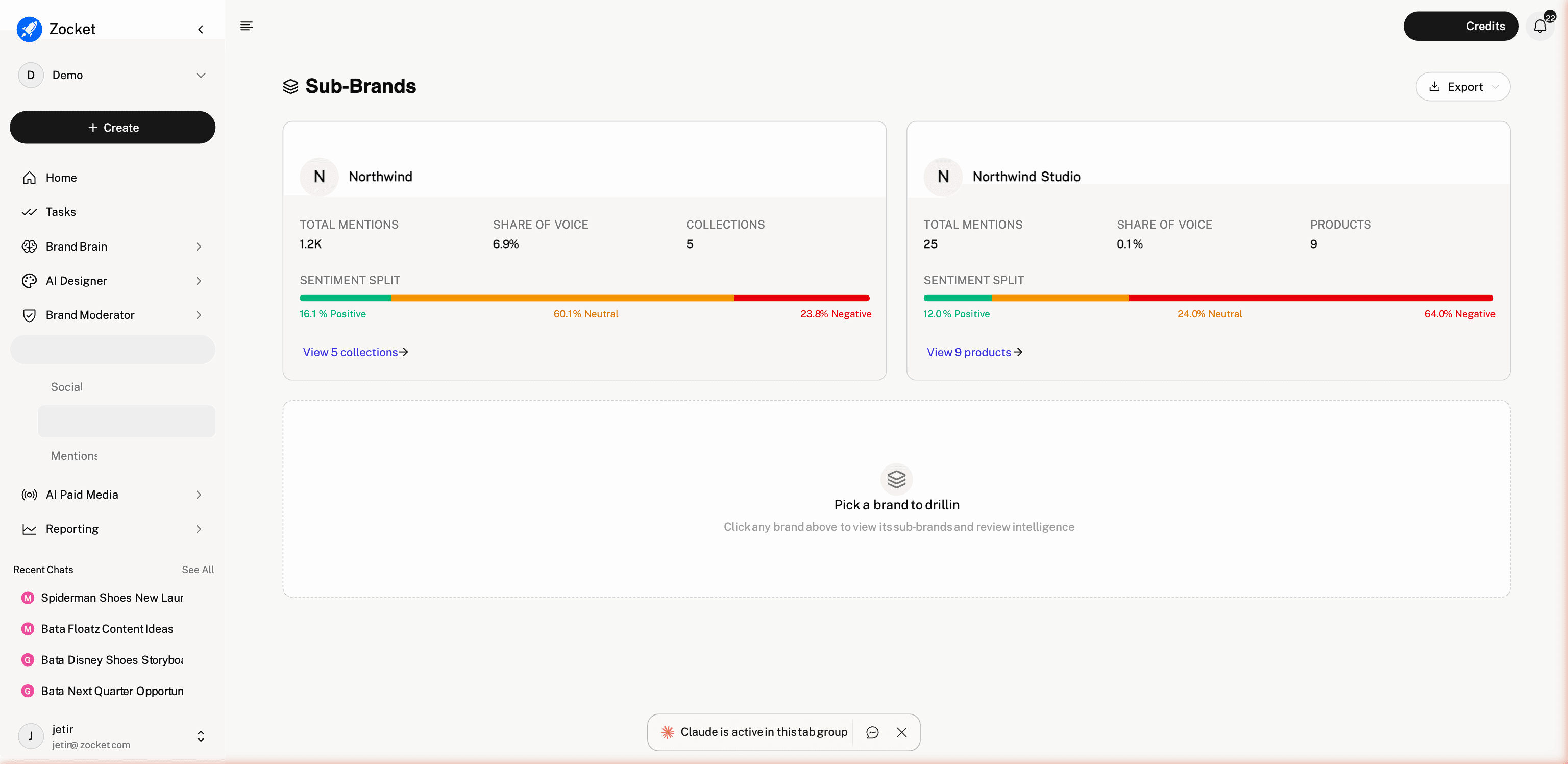Viewport: 1568px width, 764px height.
Task: Open the chat bubble icon in Claude banner
Action: tap(872, 732)
